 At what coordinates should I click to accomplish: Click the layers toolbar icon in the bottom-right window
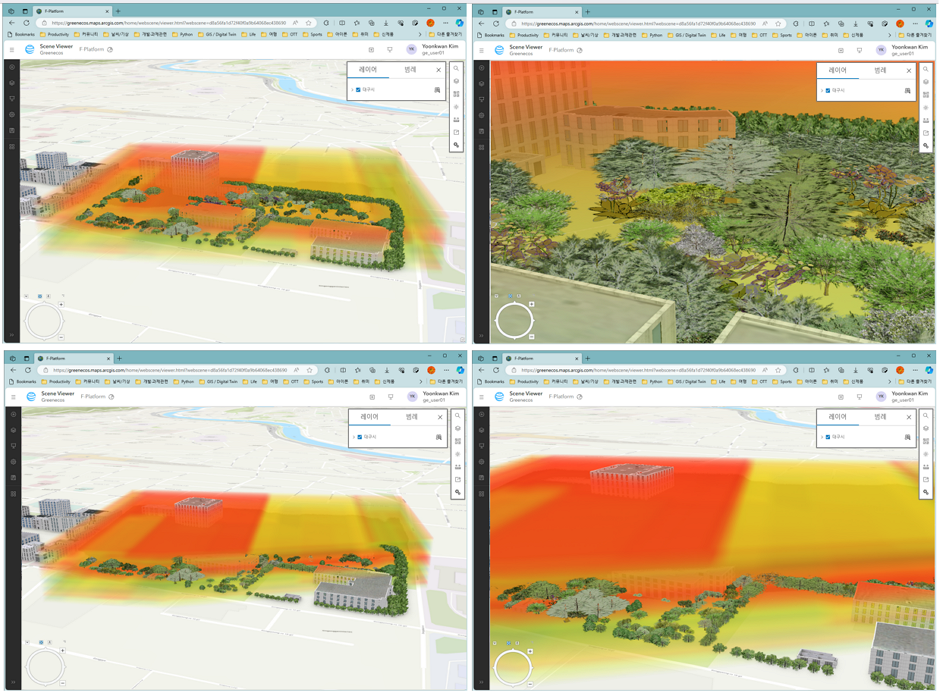926,428
